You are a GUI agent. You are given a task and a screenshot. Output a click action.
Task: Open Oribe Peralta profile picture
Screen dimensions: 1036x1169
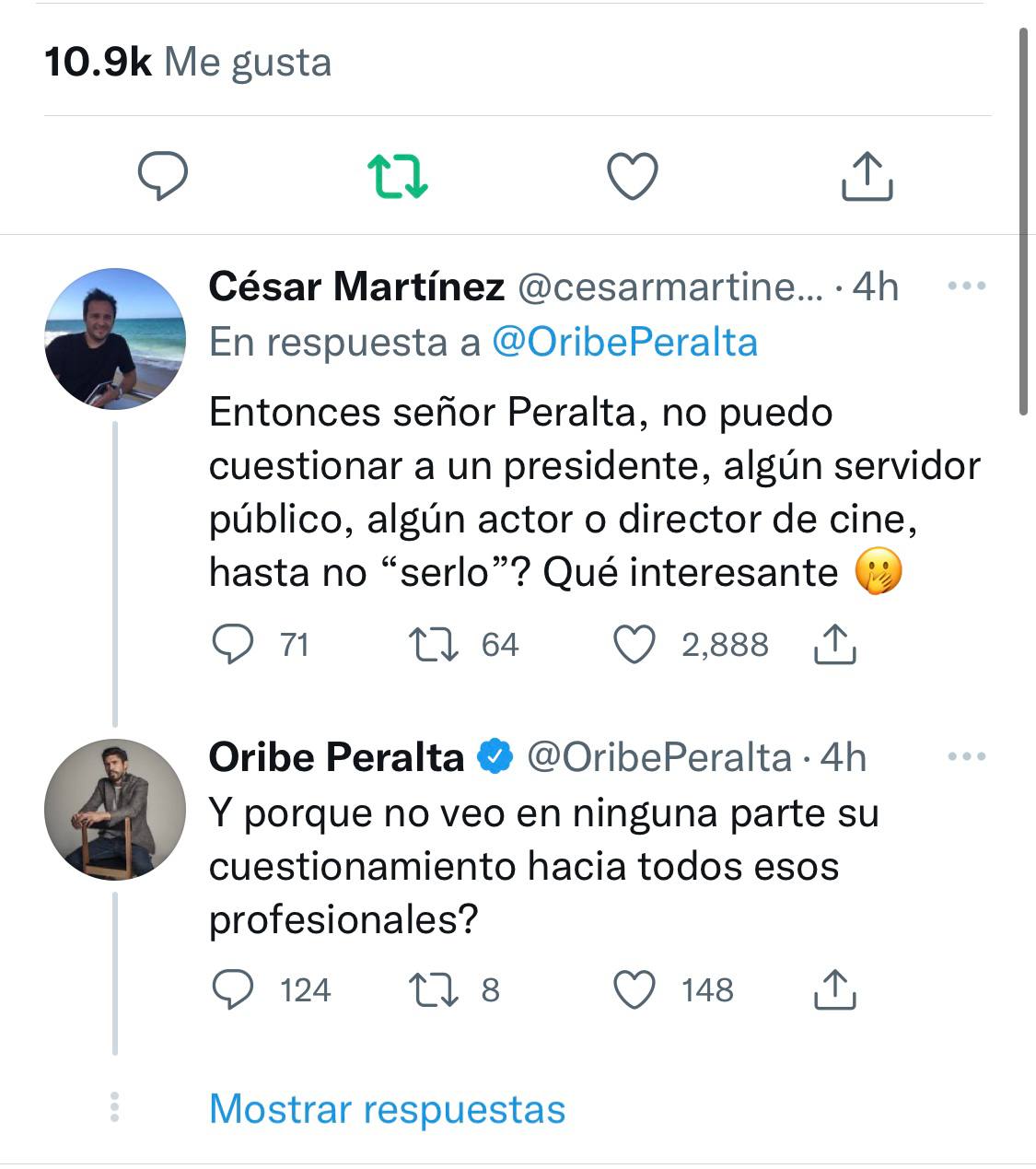click(x=115, y=809)
